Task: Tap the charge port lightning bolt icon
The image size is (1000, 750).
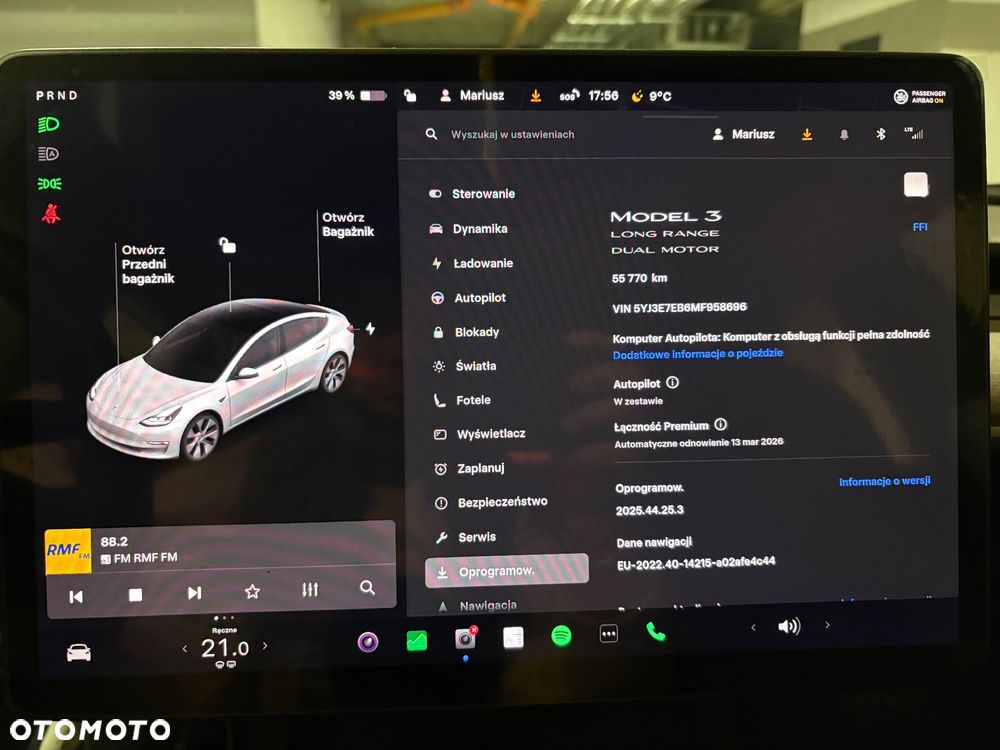Action: (371, 328)
